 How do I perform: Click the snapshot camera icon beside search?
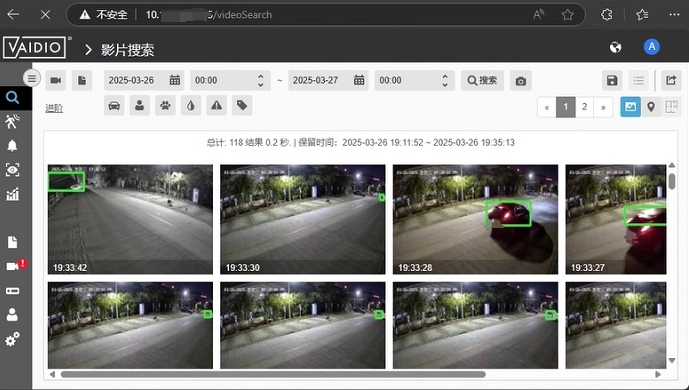[521, 81]
